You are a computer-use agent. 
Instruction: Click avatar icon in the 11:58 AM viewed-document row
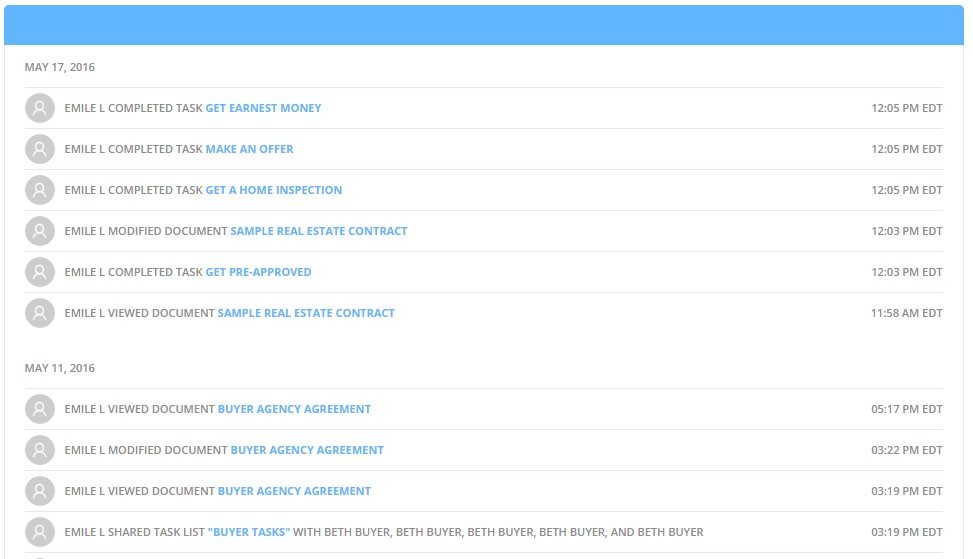pos(40,313)
